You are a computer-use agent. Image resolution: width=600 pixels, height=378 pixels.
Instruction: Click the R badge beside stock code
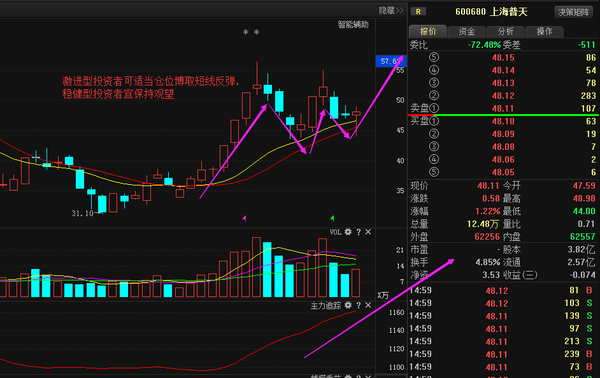[x=418, y=12]
